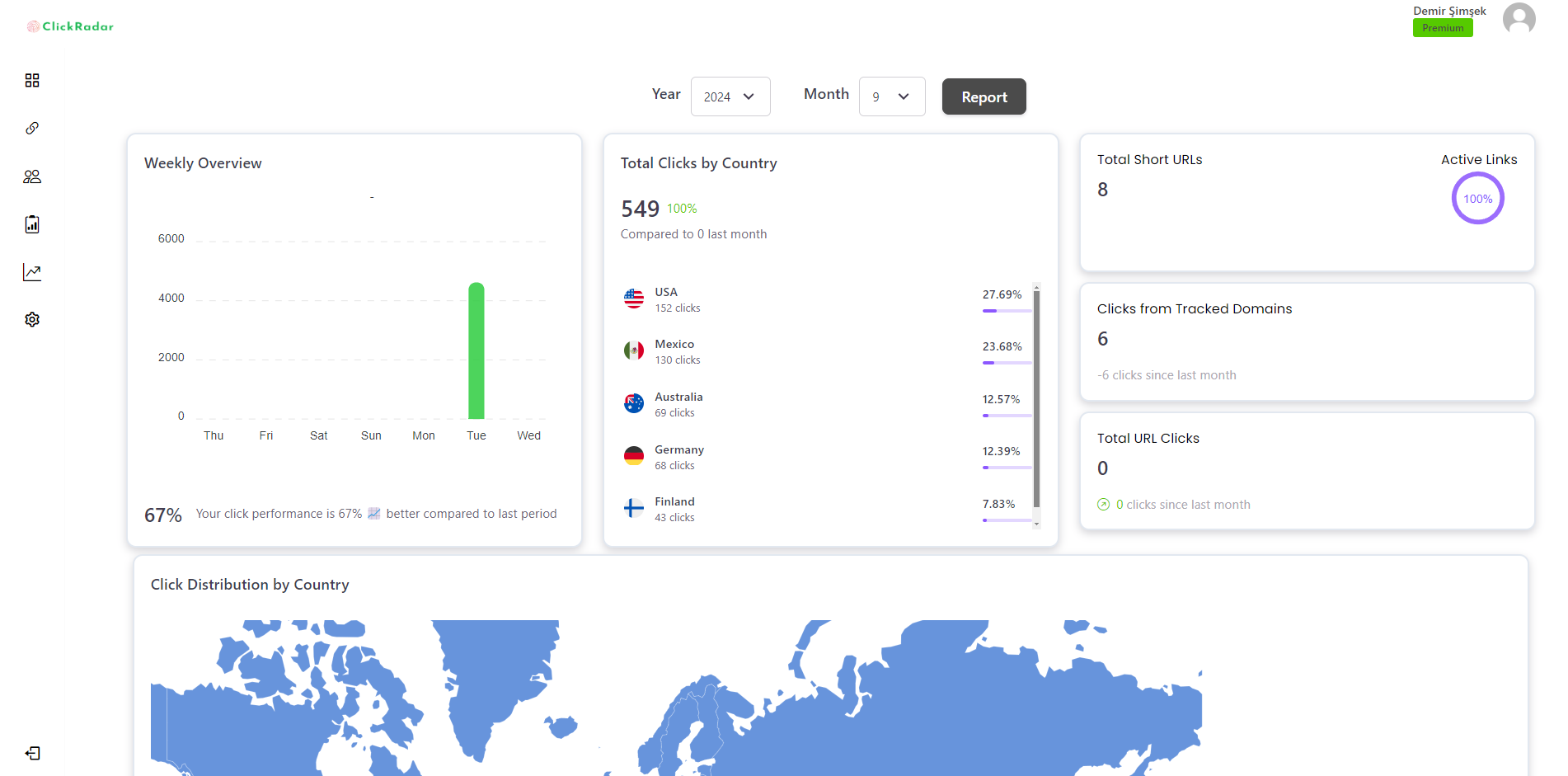Image resolution: width=1568 pixels, height=776 pixels.
Task: Click the country list scrollbar
Action: [1036, 398]
